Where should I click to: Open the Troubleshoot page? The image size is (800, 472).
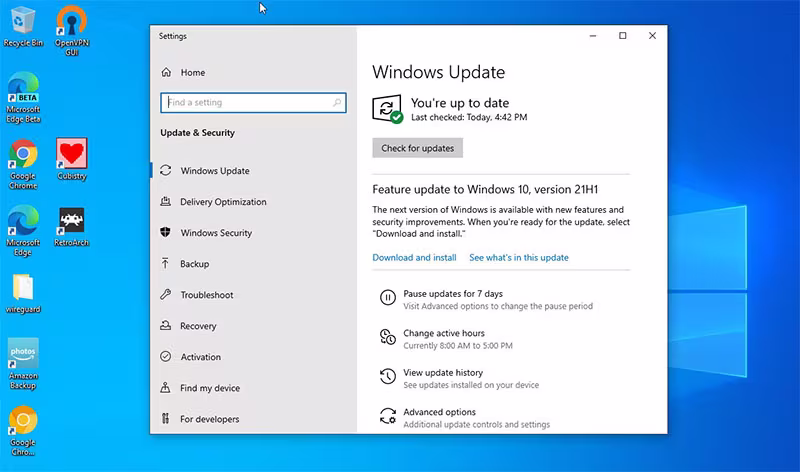pos(207,295)
